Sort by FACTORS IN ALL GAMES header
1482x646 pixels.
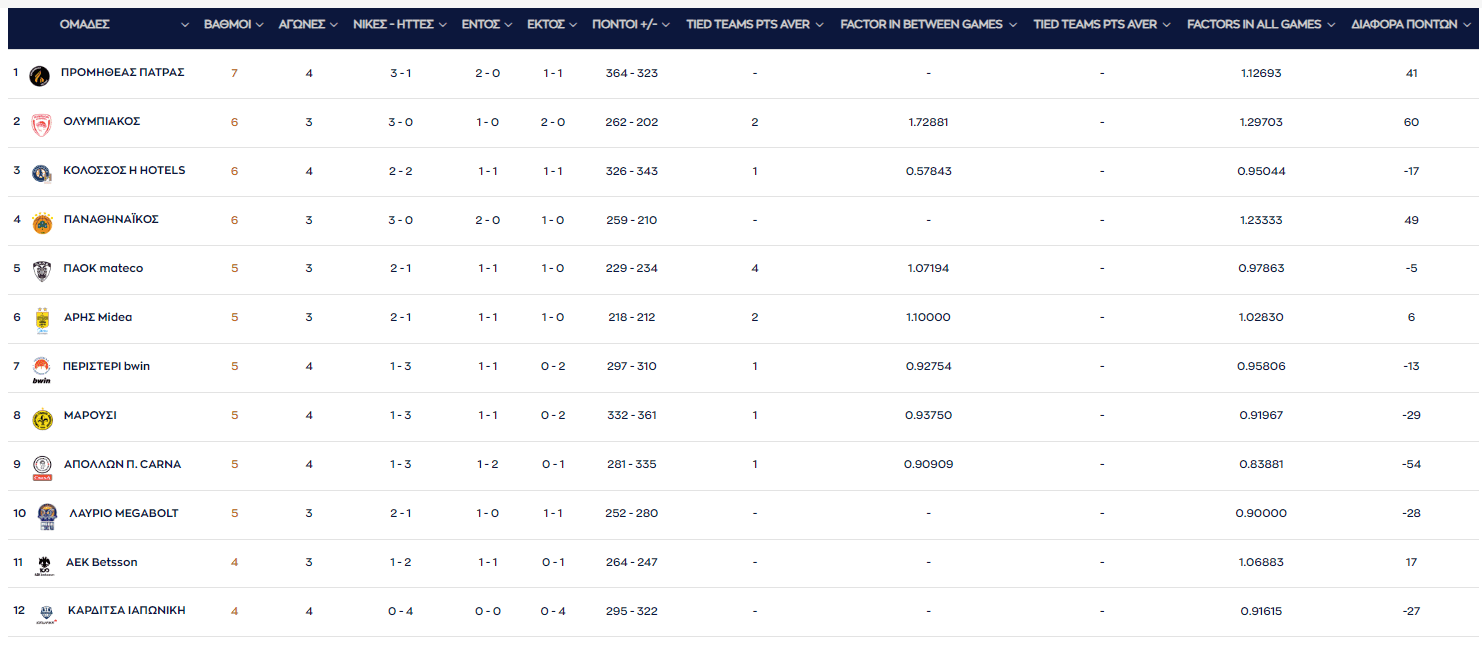click(1253, 24)
